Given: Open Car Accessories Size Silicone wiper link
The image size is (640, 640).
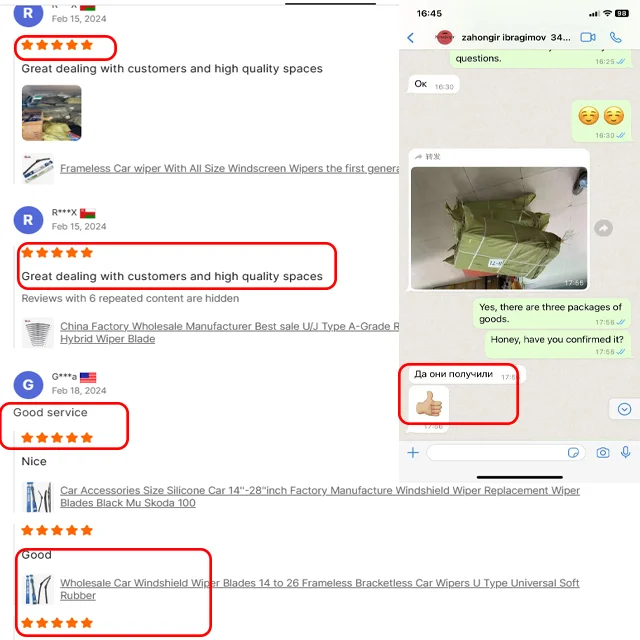Looking at the screenshot, I should point(320,496).
